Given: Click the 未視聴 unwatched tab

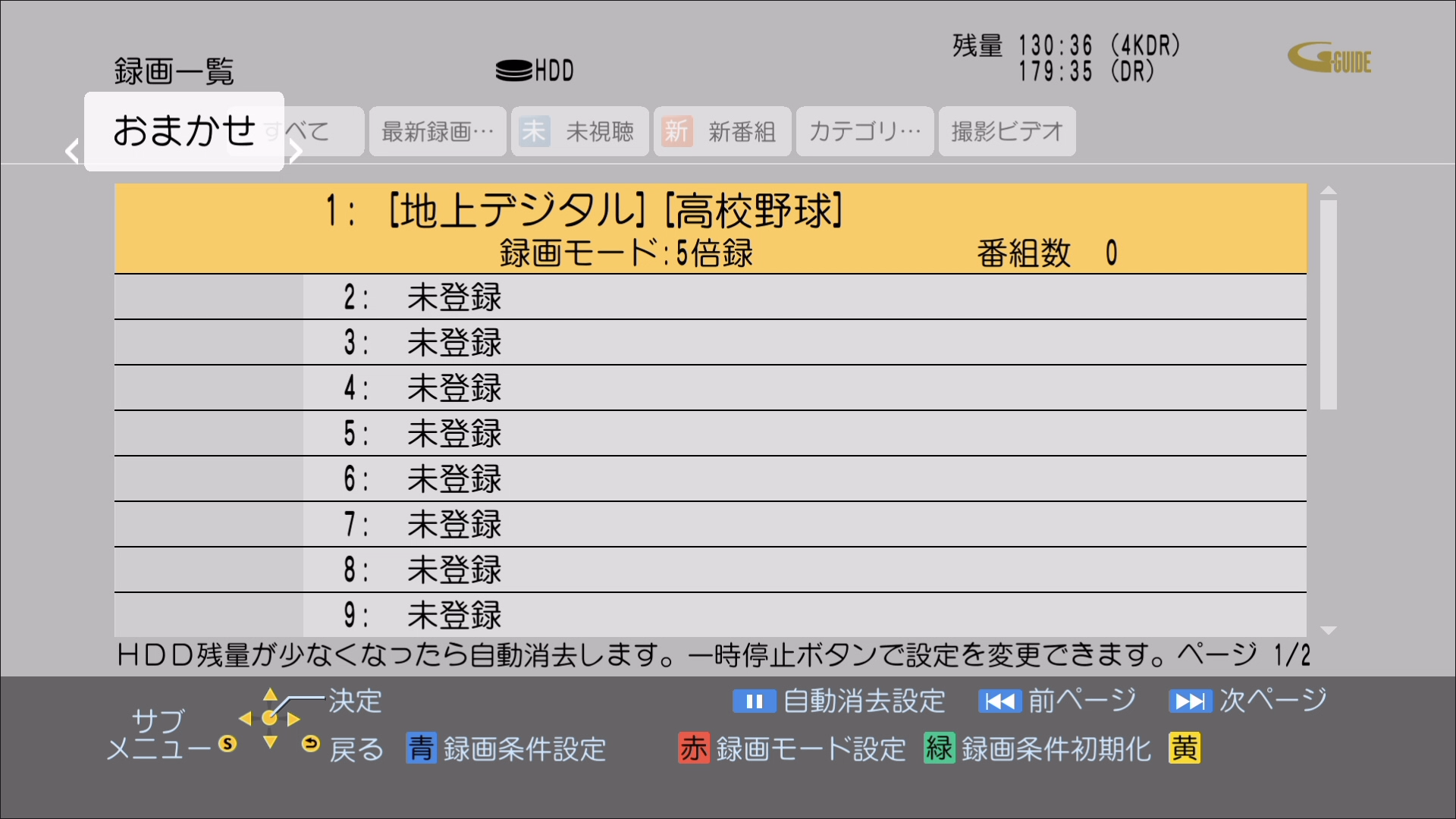Looking at the screenshot, I should (579, 132).
